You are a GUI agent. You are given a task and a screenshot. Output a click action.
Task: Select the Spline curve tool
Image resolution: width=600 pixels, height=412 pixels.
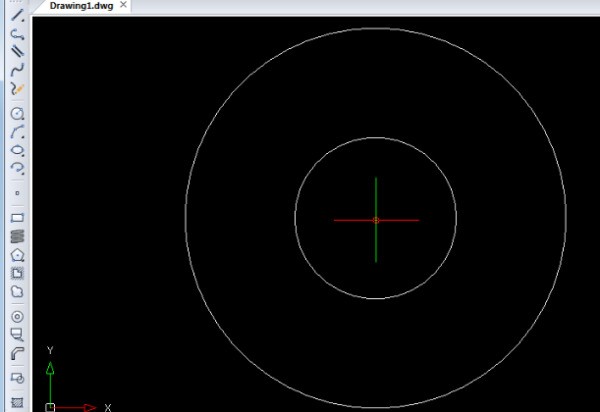(x=17, y=70)
